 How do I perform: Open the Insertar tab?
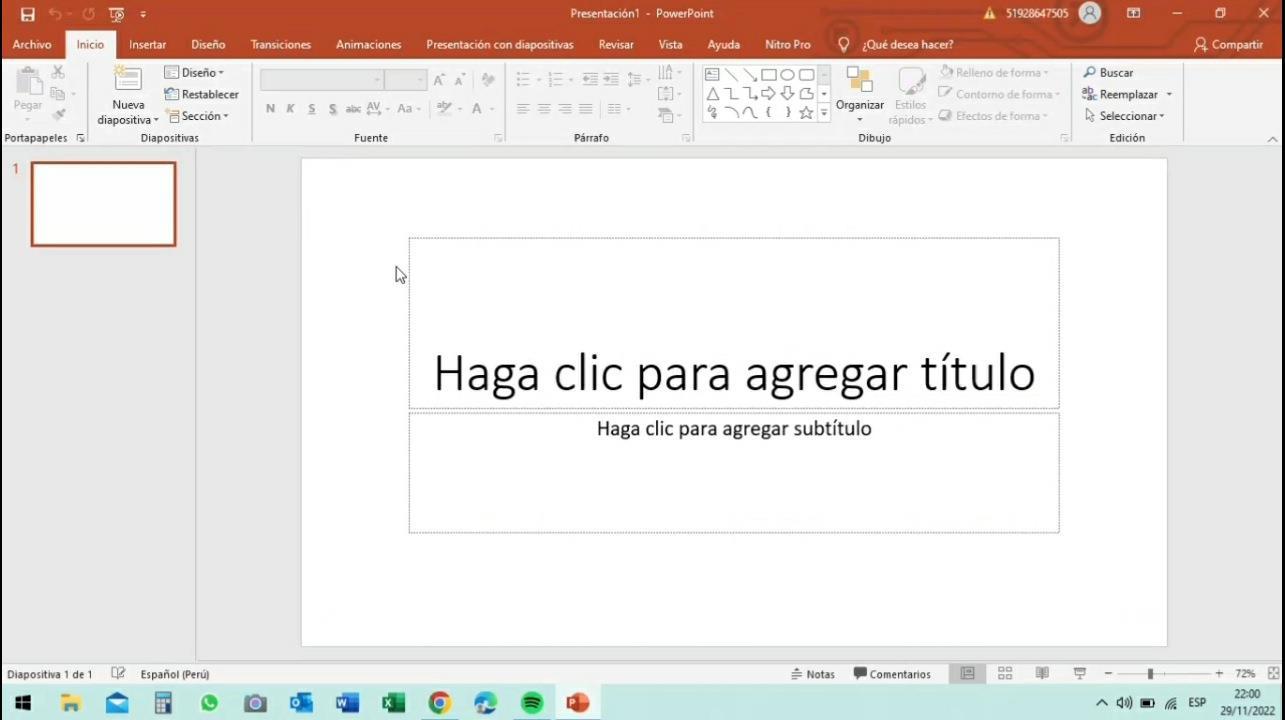tap(147, 45)
